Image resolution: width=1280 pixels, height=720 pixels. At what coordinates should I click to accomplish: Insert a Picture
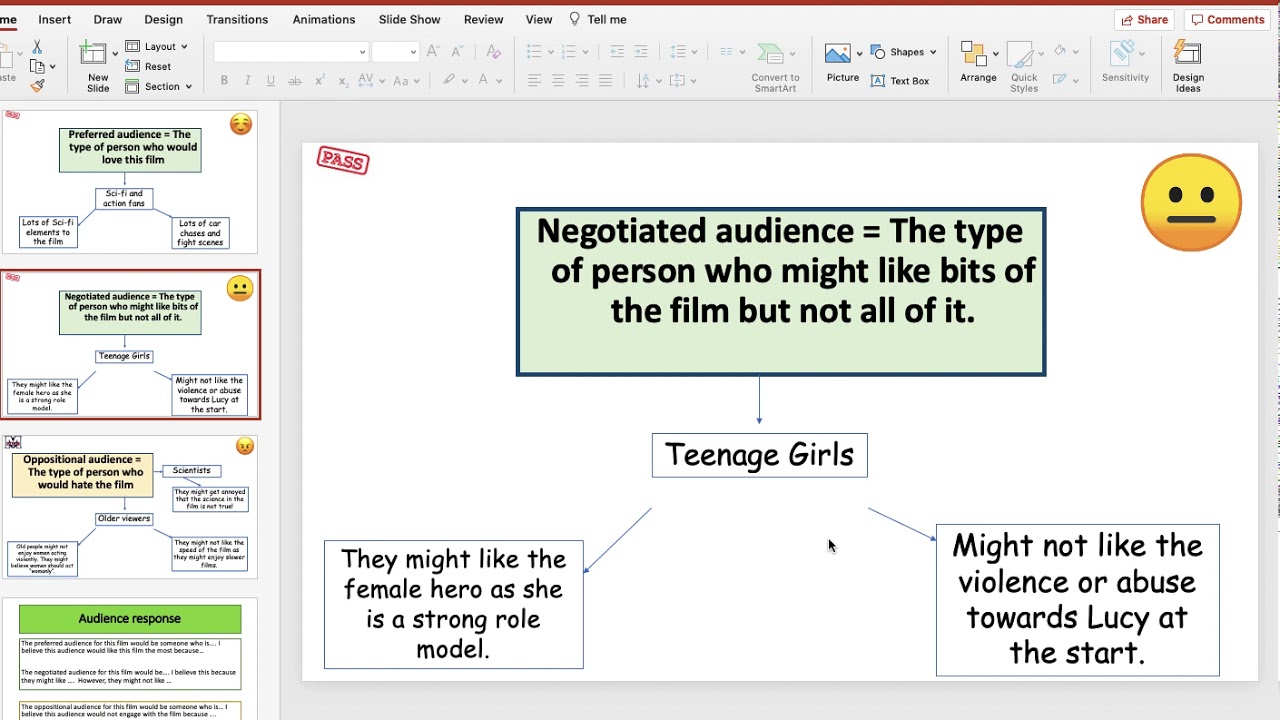click(x=842, y=62)
